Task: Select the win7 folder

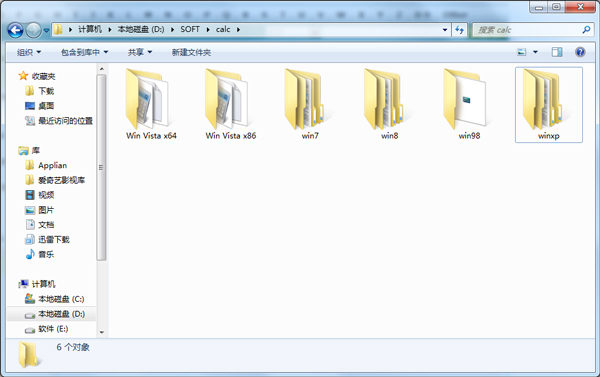Action: click(x=310, y=104)
